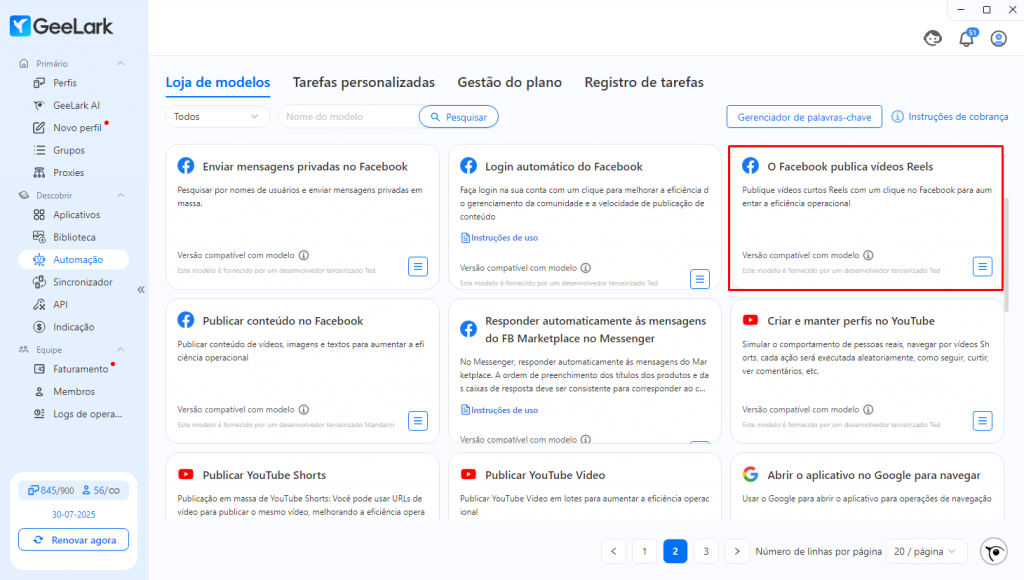Open Indicação in the sidebar

73,327
